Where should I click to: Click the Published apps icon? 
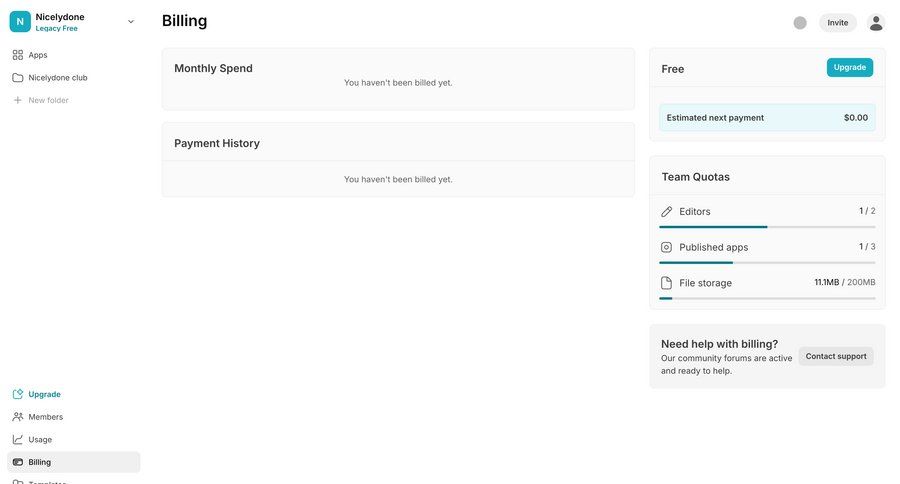pyautogui.click(x=667, y=247)
